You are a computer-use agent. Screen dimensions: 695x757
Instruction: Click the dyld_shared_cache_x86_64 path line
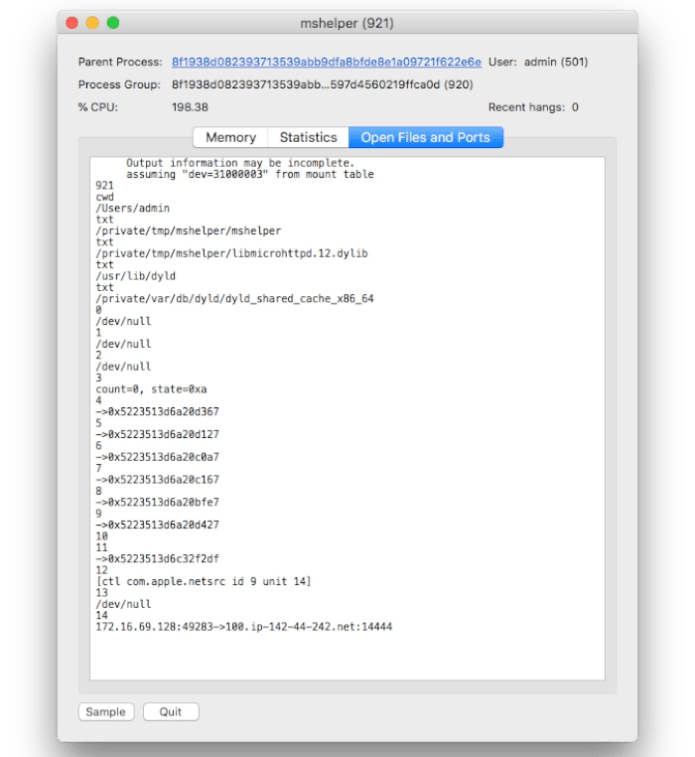click(x=235, y=299)
